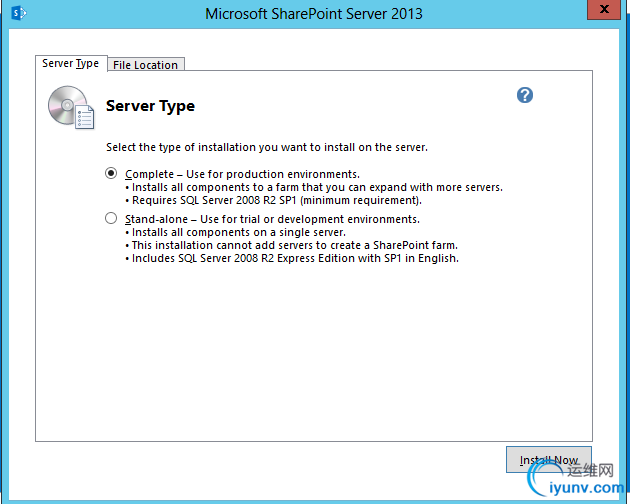Open the Server Type tab
This screenshot has height=504, width=630.
71,64
